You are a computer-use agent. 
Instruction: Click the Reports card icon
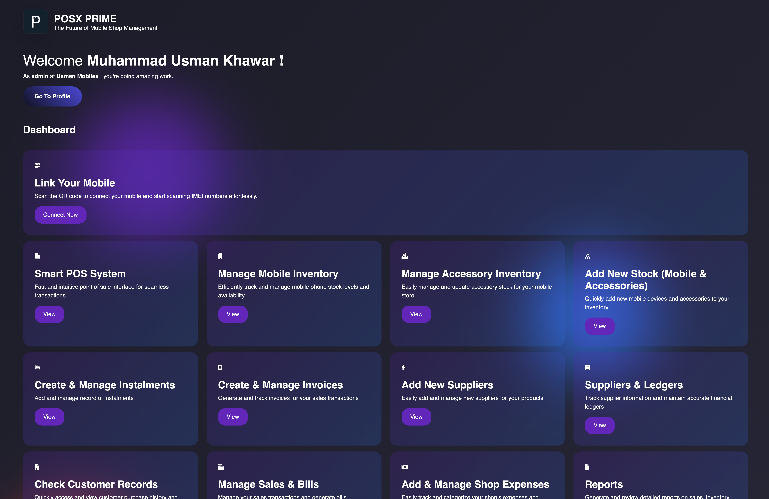588,467
